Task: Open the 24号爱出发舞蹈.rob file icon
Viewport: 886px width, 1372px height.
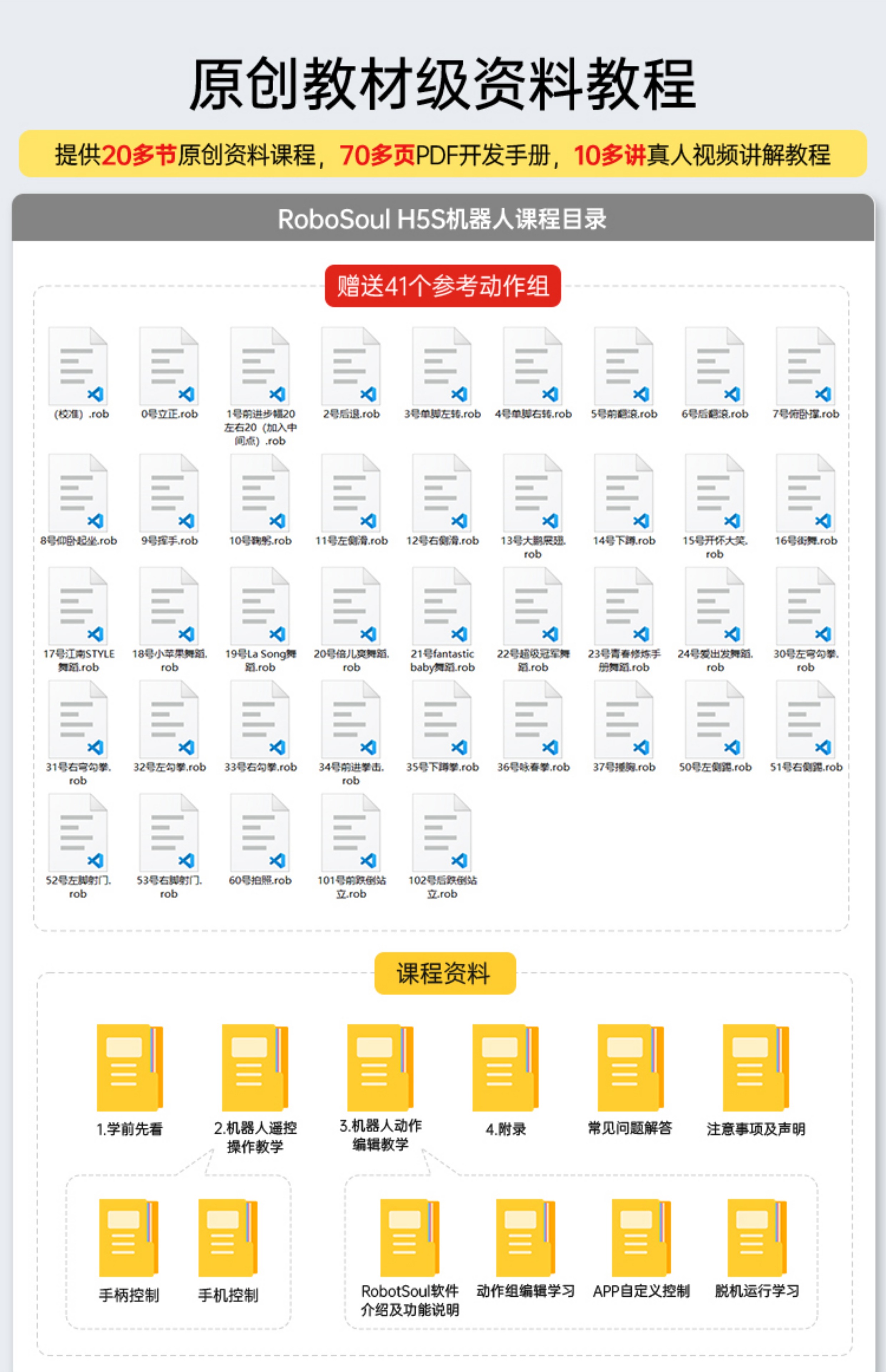Action: click(x=714, y=606)
